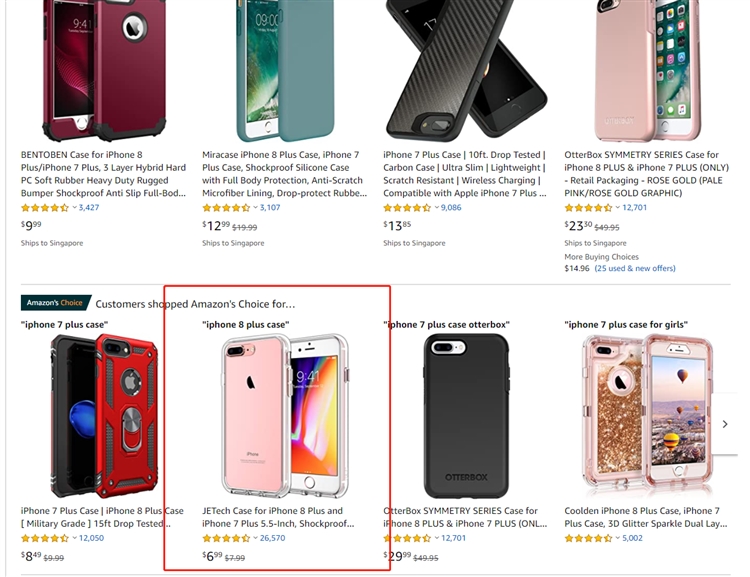Open the 5,002 reviews count link
The image size is (750, 577).
tap(631, 538)
